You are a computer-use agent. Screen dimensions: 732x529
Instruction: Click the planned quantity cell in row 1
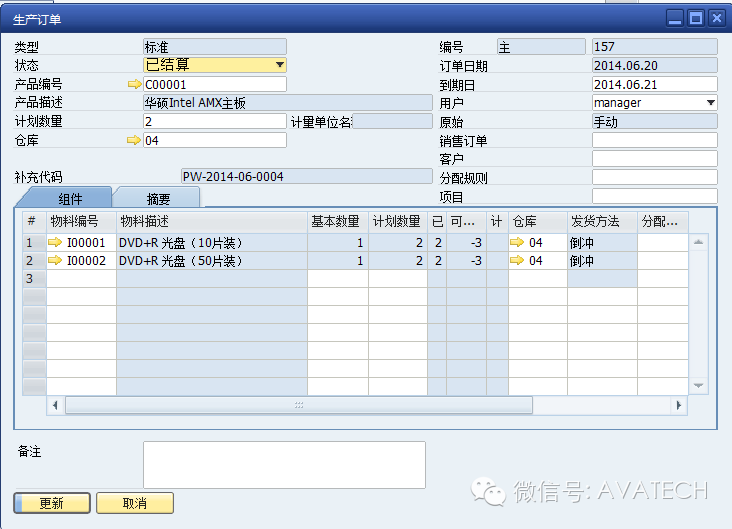[x=398, y=242]
